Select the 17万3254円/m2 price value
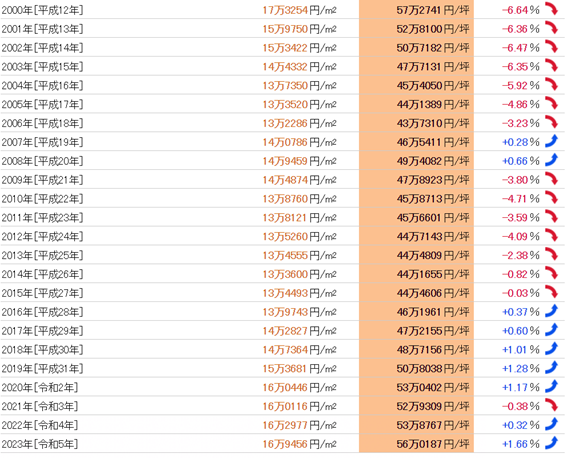 tap(299, 10)
